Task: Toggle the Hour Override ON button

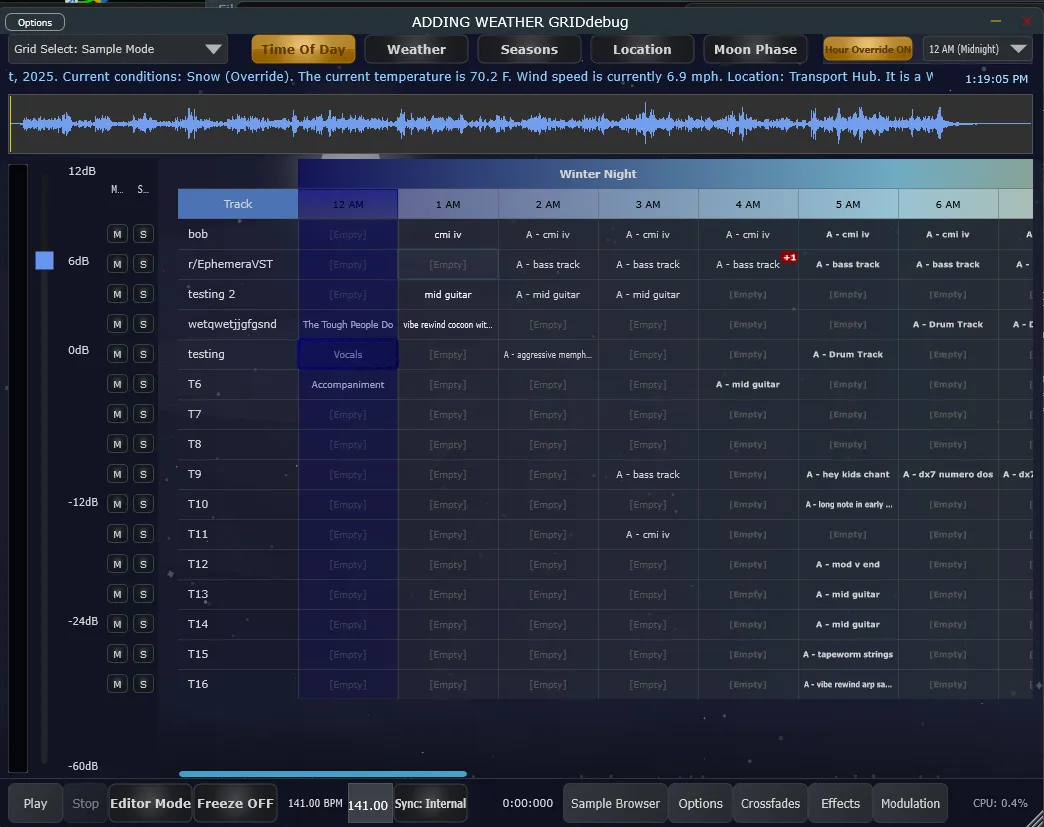Action: pos(867,49)
